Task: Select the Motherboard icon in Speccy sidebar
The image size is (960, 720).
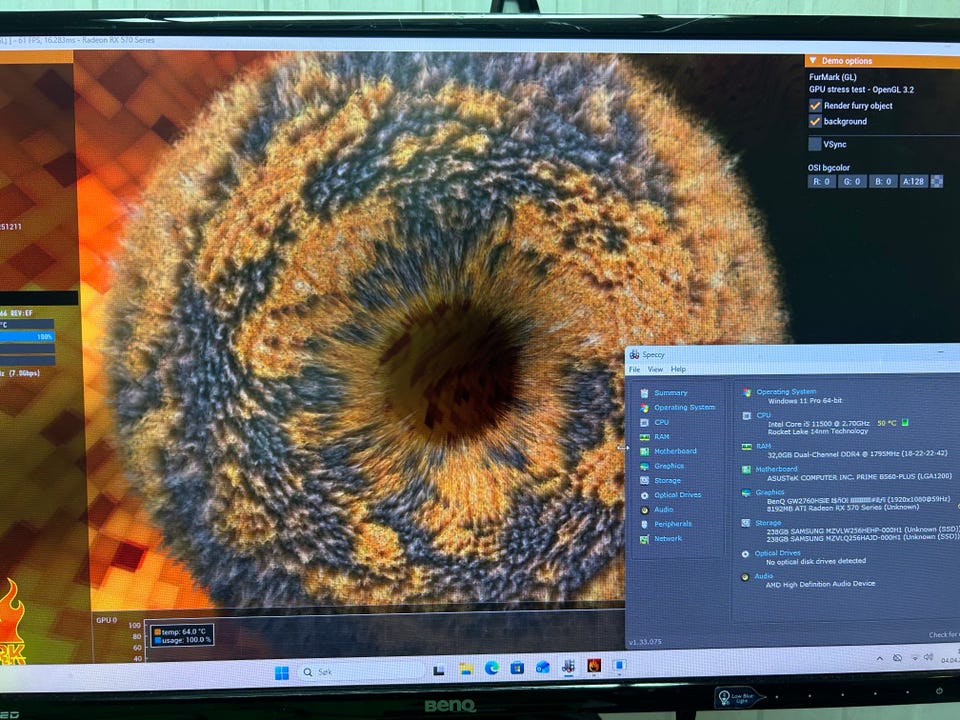Action: [644, 451]
